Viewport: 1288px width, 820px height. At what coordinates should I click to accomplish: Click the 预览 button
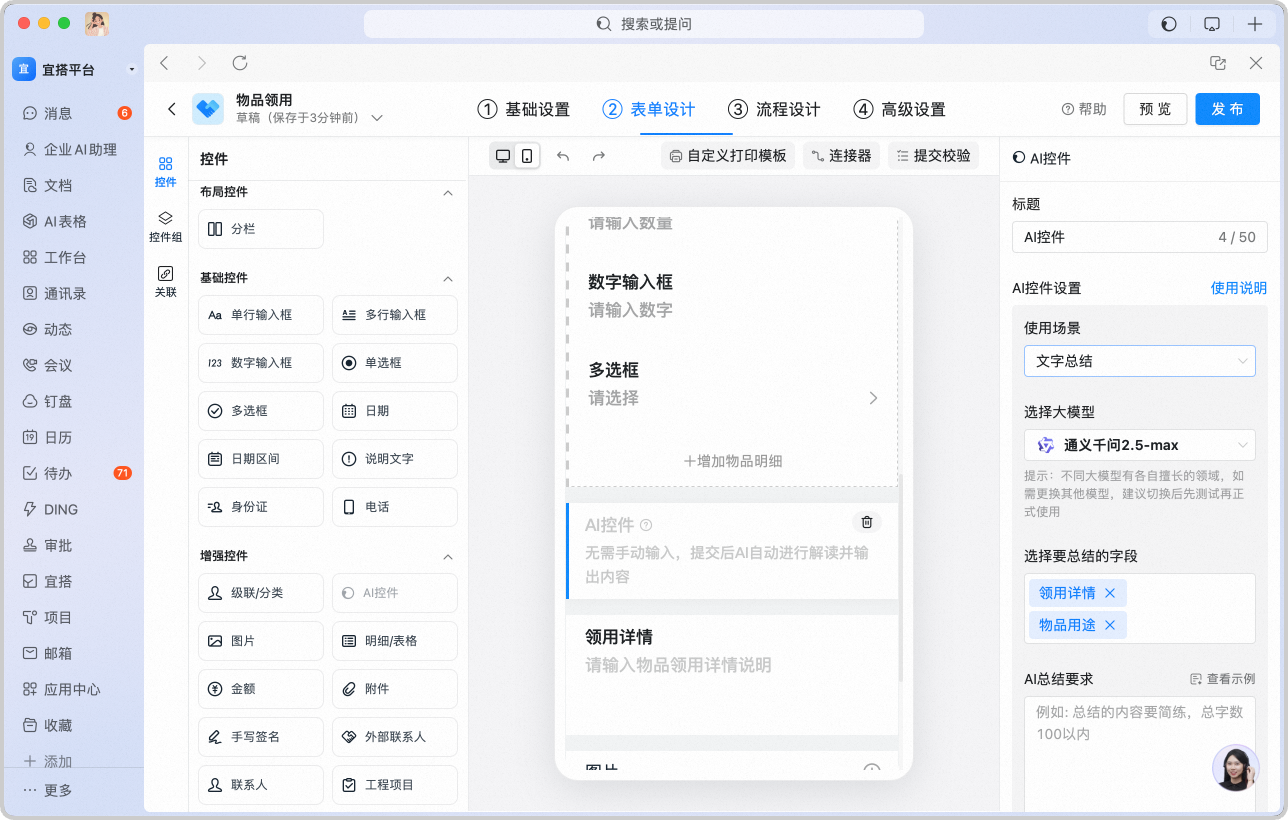(x=1155, y=109)
